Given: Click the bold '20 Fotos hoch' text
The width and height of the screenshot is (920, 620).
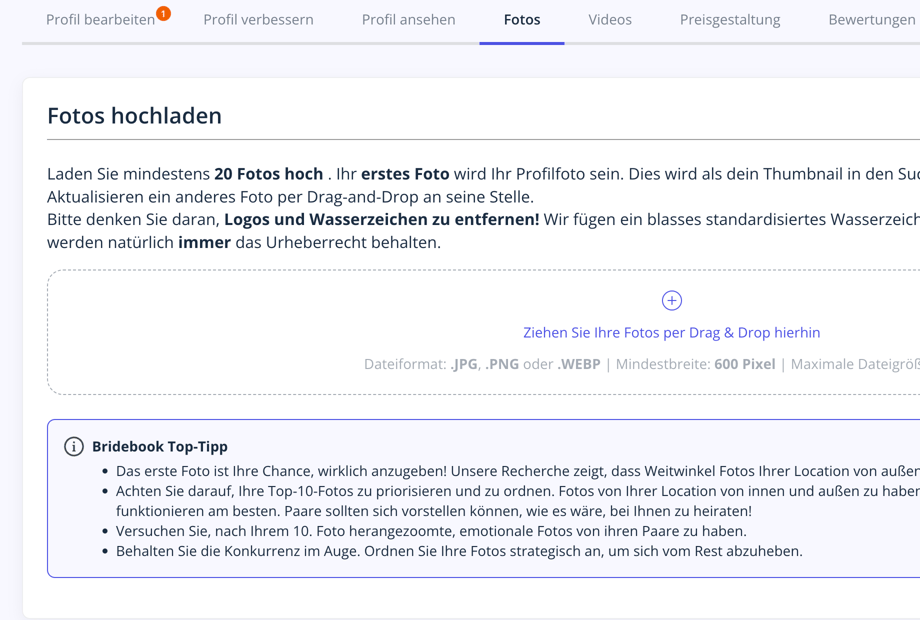Looking at the screenshot, I should pos(268,174).
